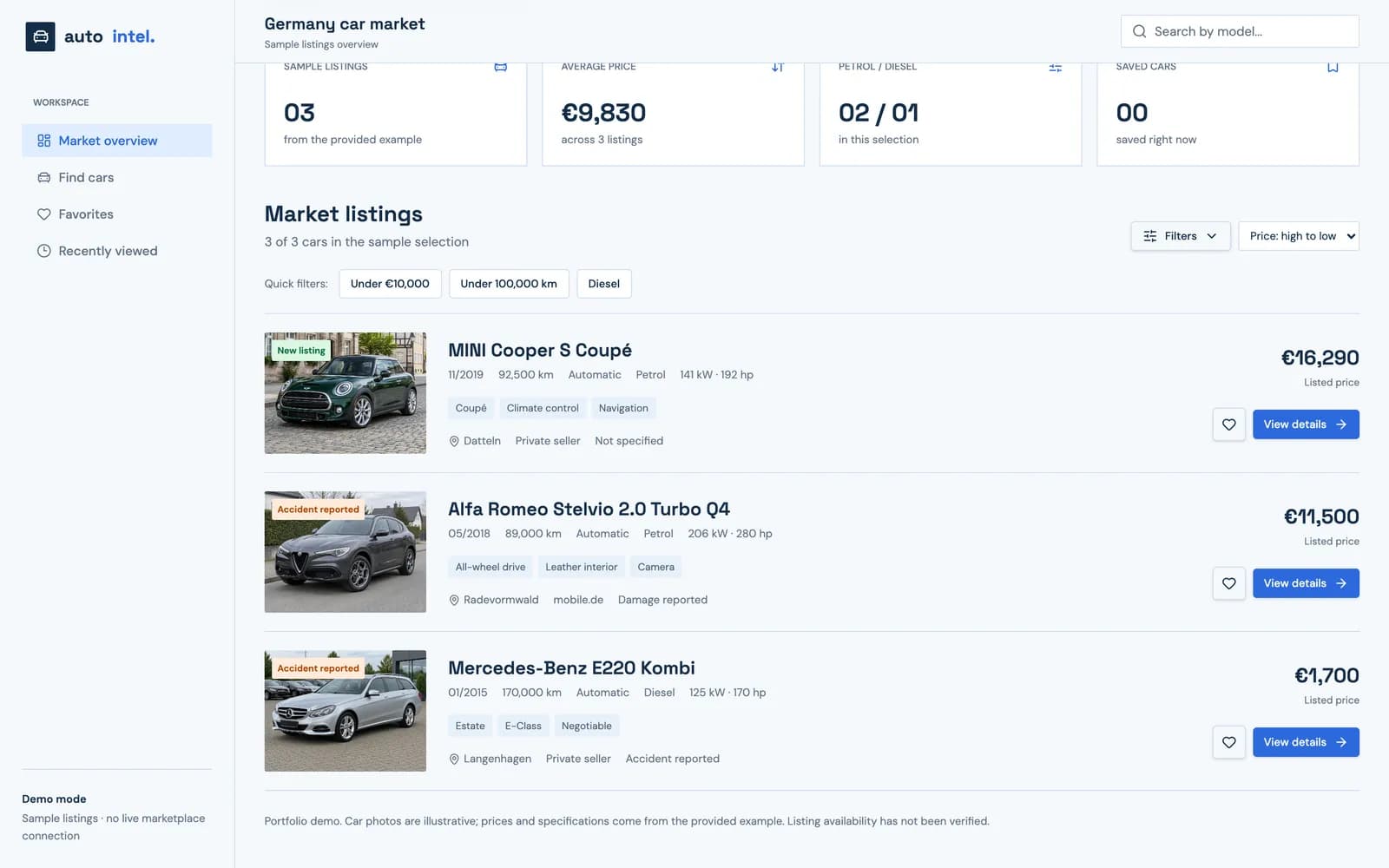Open the MINI Cooper S Coupé title link

click(540, 350)
